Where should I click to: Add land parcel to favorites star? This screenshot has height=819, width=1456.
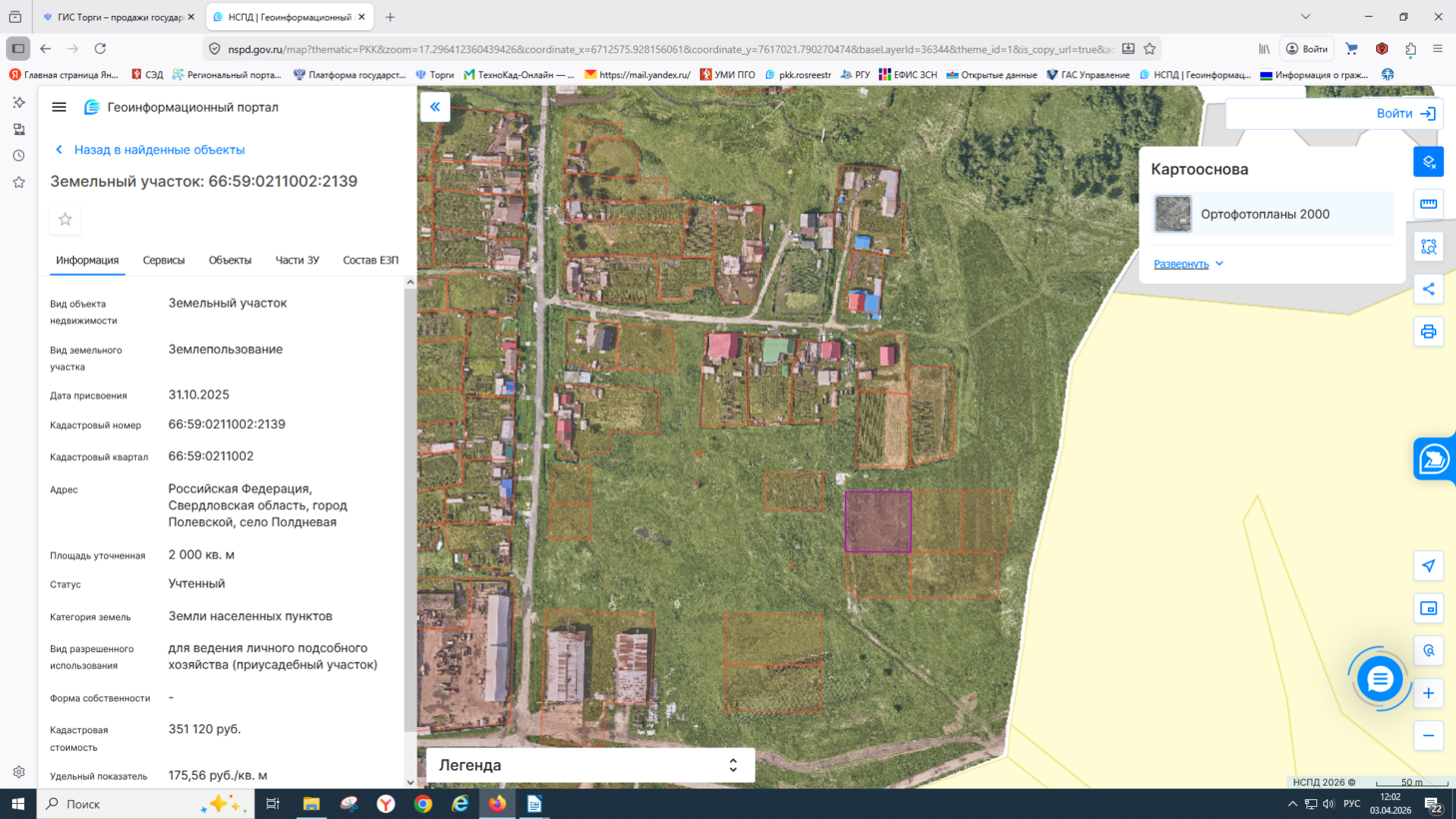point(65,220)
